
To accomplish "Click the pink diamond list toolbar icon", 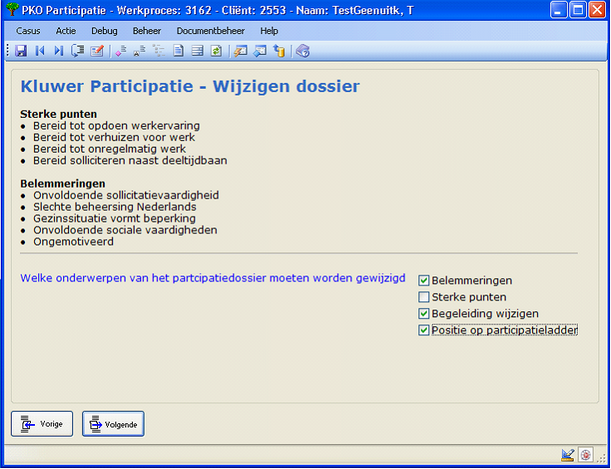I will coord(121,51).
